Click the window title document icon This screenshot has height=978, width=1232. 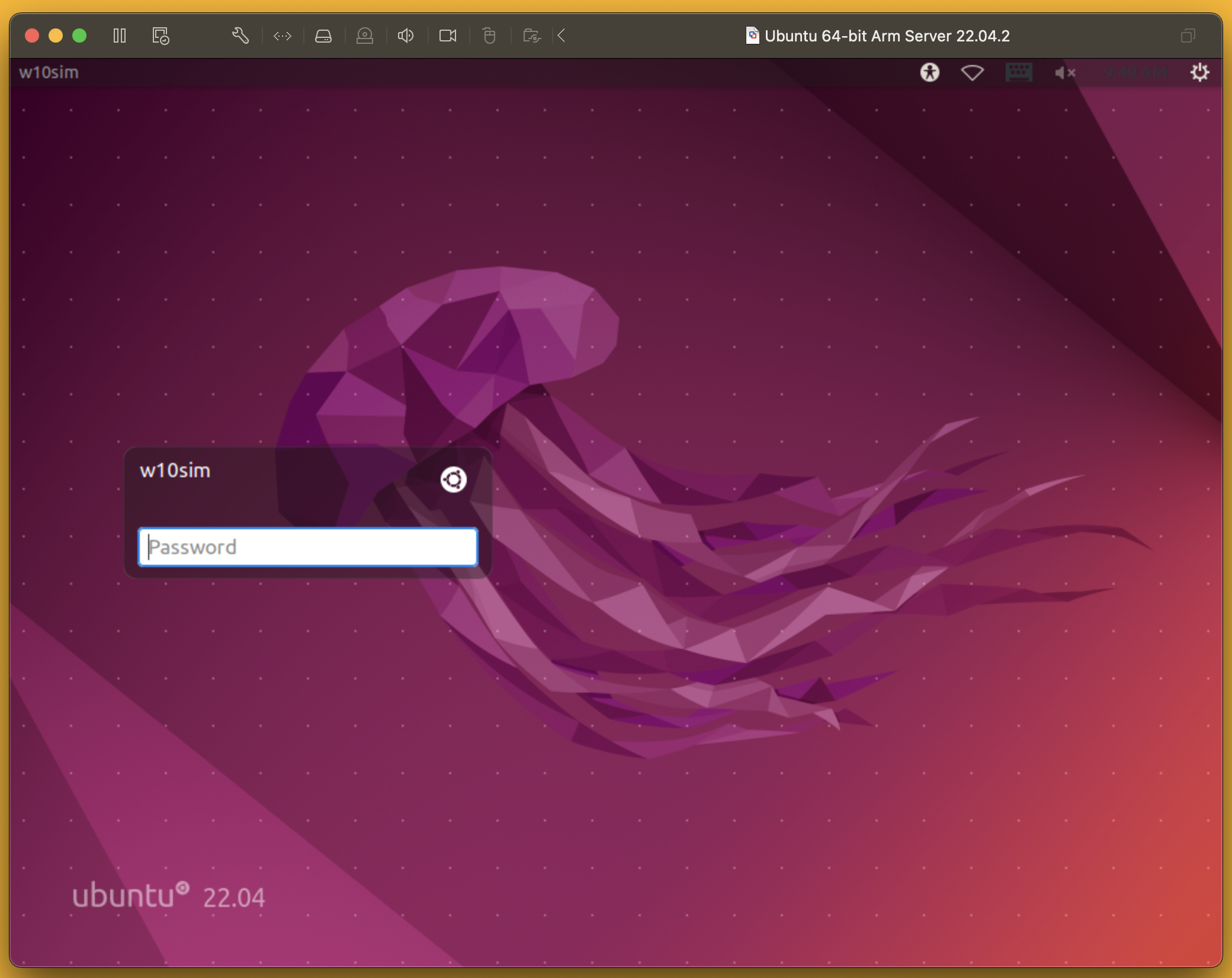point(752,36)
